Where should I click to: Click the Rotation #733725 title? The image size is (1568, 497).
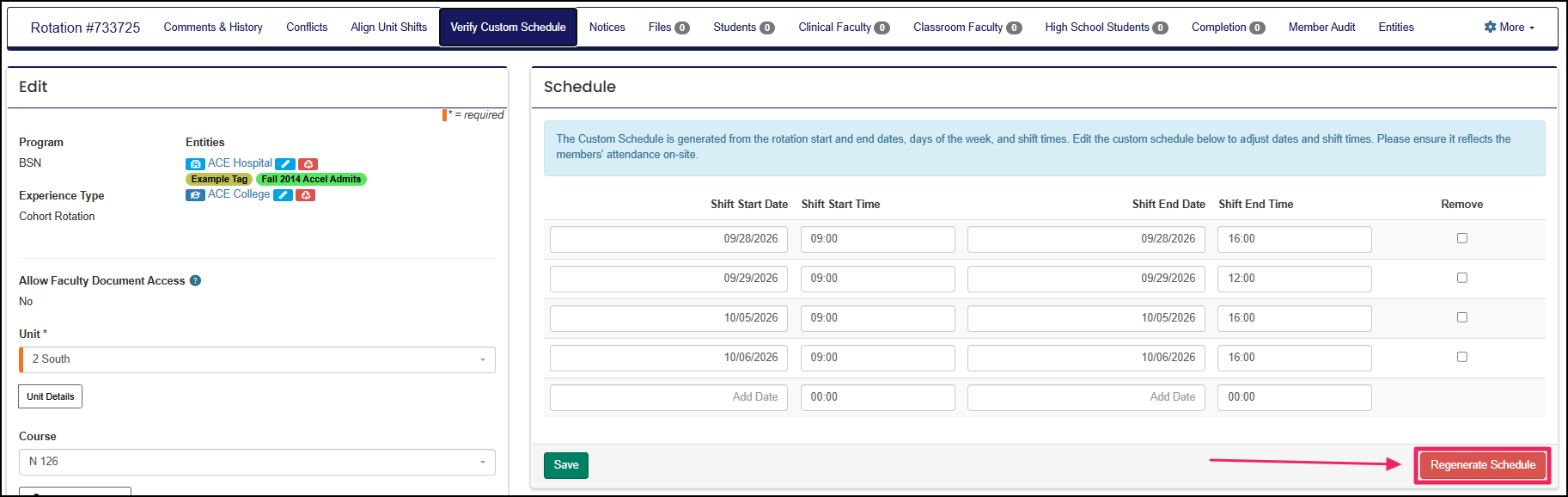pos(85,28)
